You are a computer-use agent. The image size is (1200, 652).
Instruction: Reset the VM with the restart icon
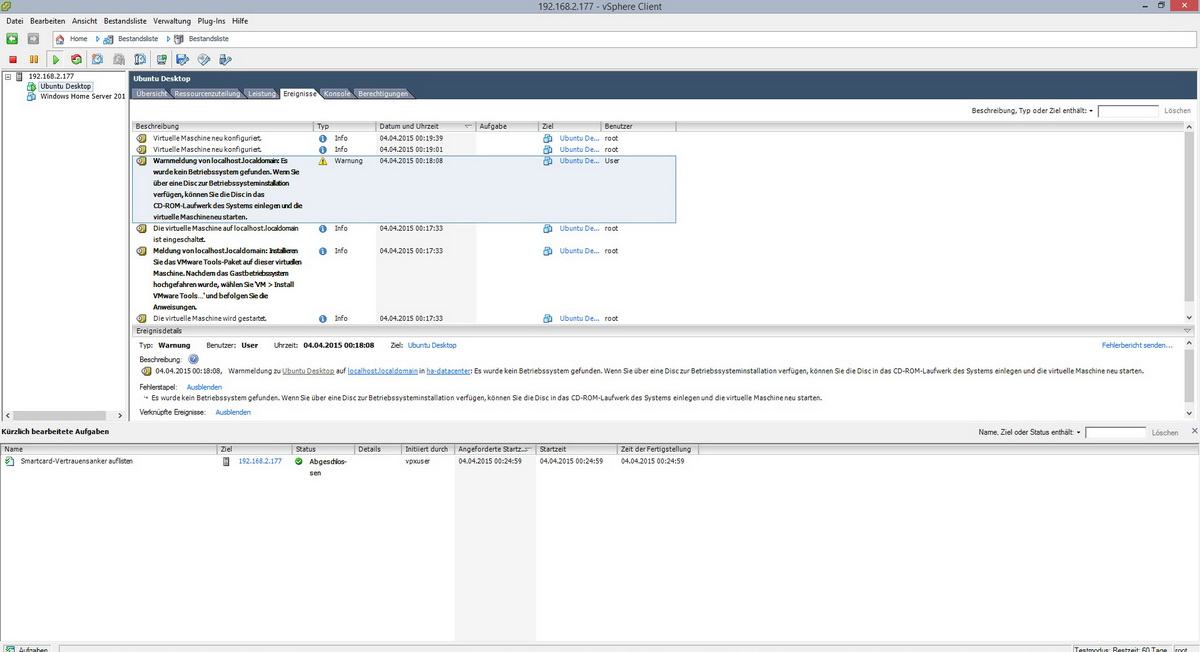tap(76, 59)
